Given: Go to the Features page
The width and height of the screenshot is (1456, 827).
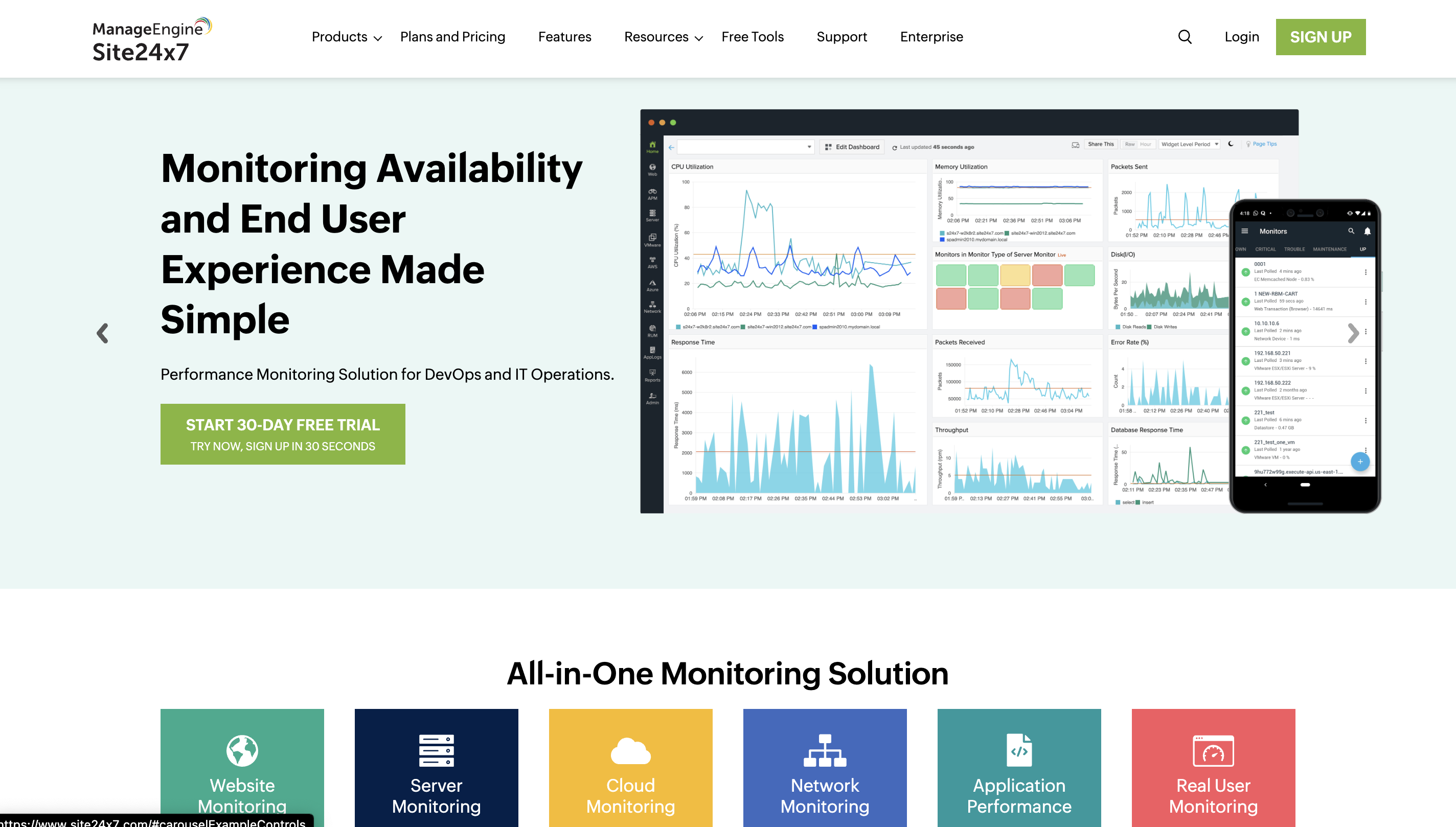Looking at the screenshot, I should coord(565,37).
